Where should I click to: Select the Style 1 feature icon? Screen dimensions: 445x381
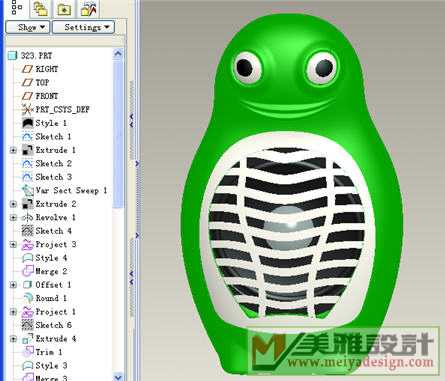(x=27, y=123)
